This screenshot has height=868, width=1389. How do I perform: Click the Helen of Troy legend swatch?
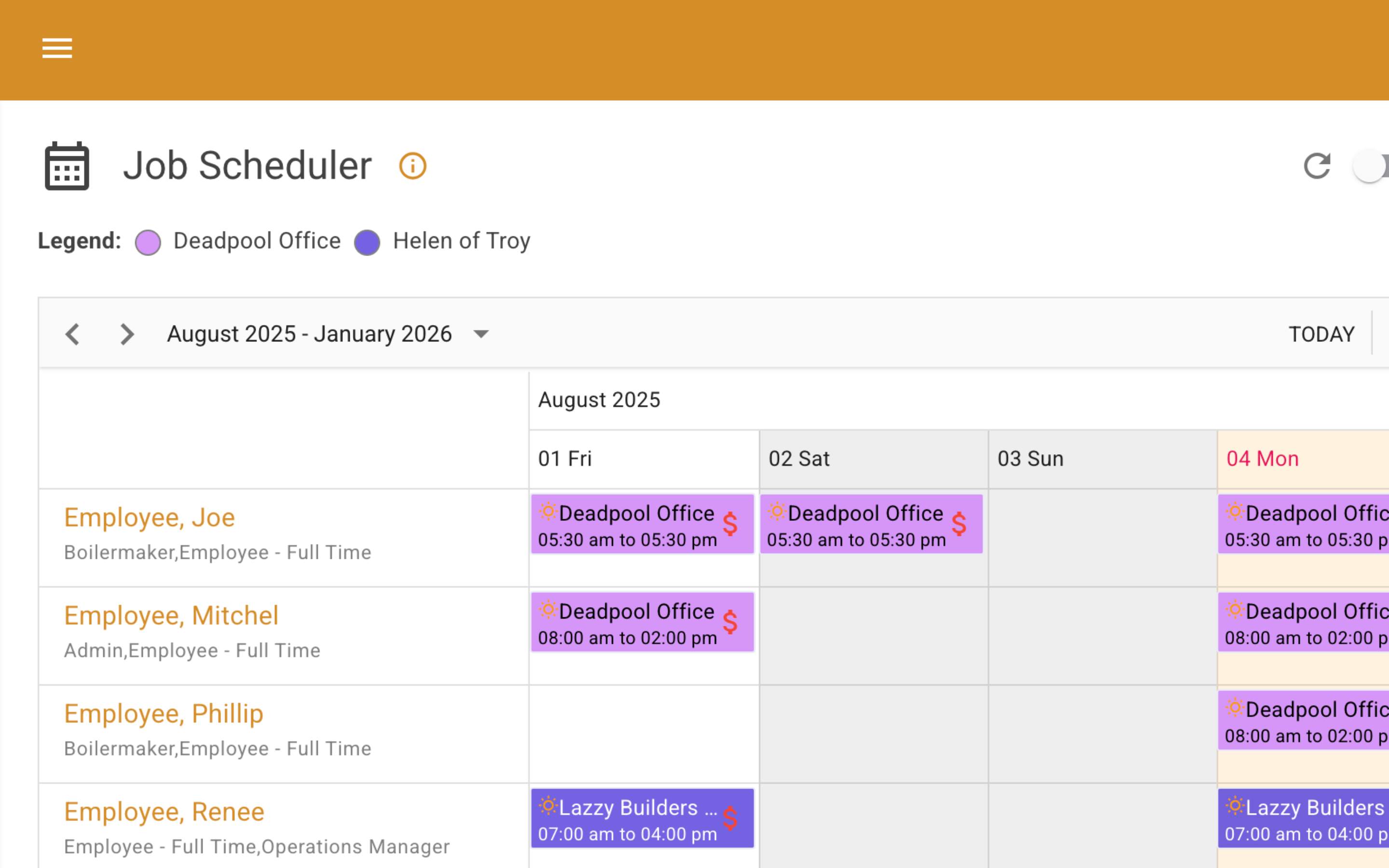point(368,242)
